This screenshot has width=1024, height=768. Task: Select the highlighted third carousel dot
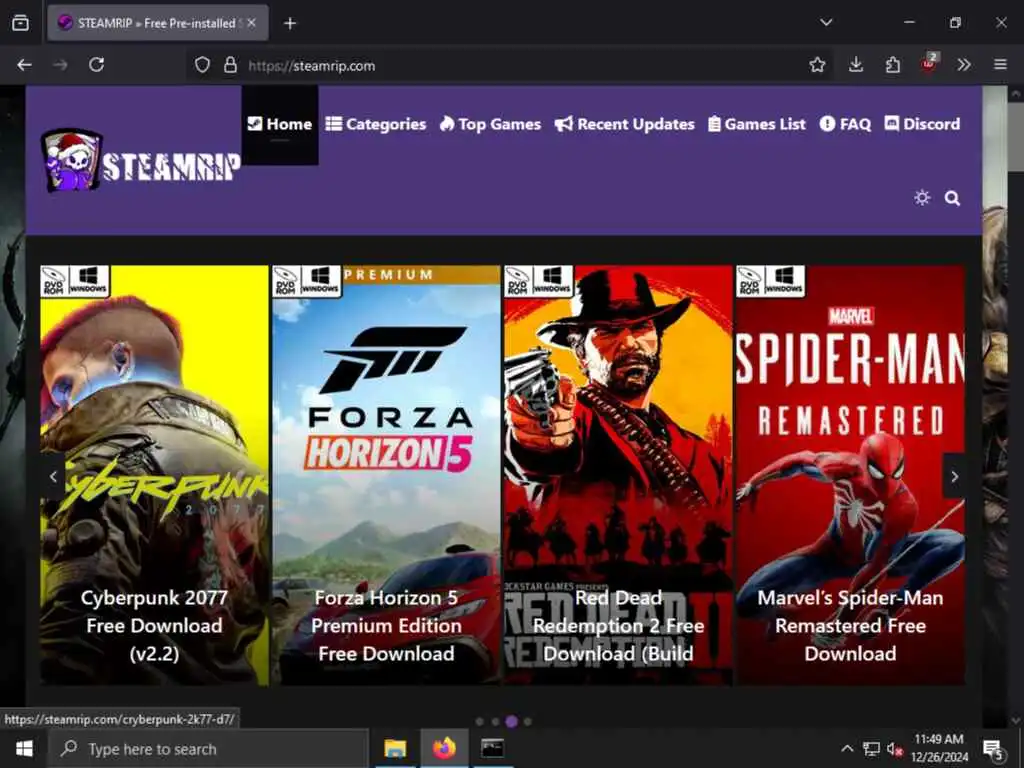coord(511,722)
